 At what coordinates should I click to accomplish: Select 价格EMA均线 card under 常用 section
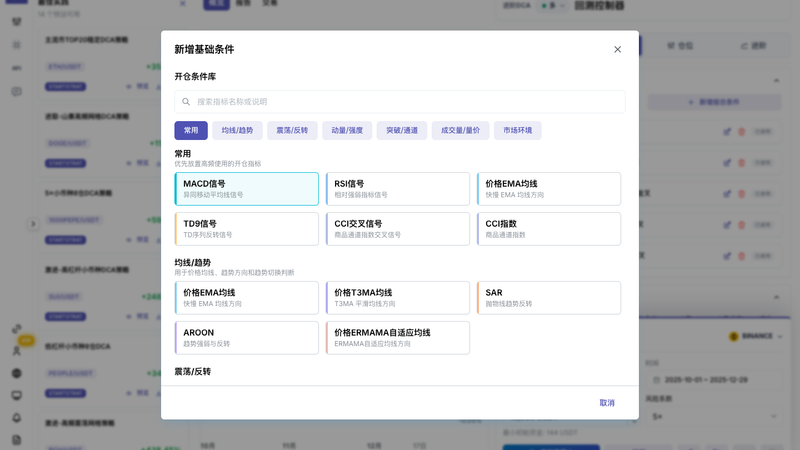tap(548, 189)
